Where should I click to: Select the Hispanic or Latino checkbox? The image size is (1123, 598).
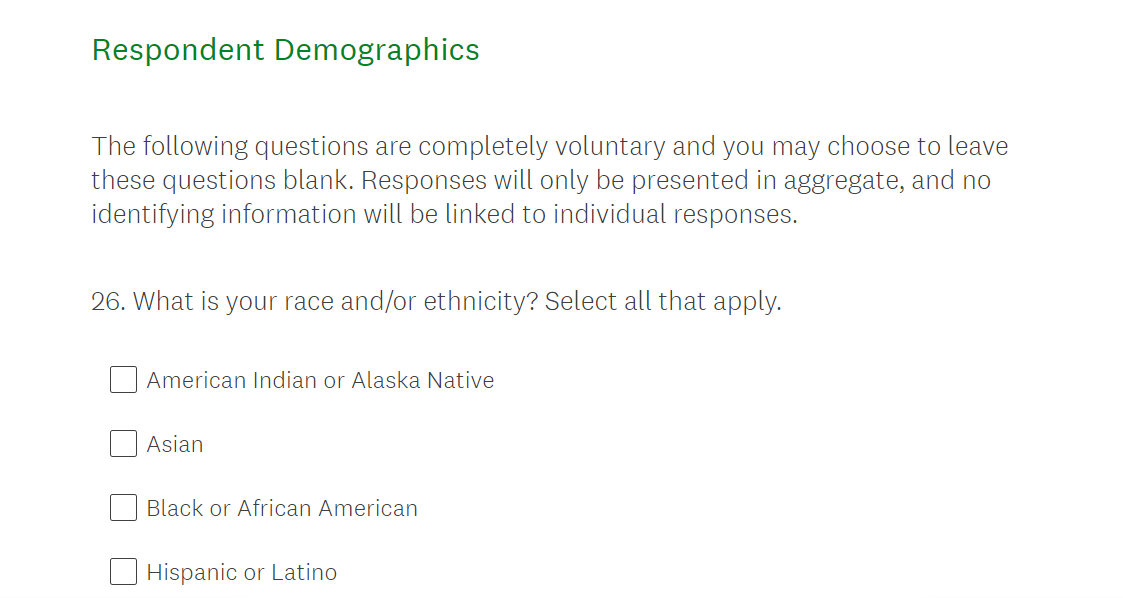point(123,572)
